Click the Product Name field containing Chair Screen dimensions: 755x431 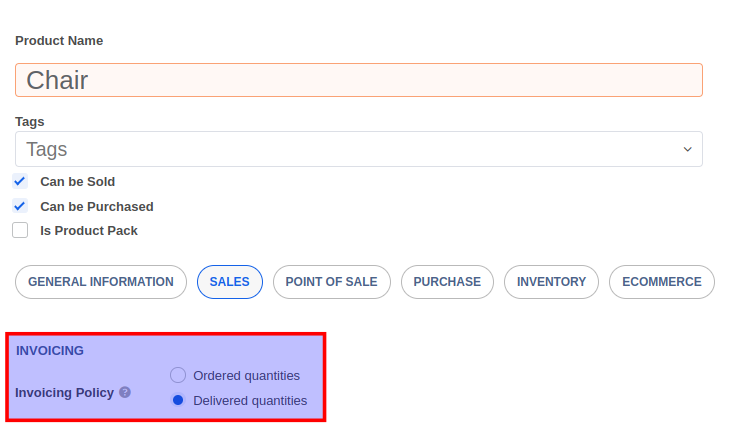point(358,80)
